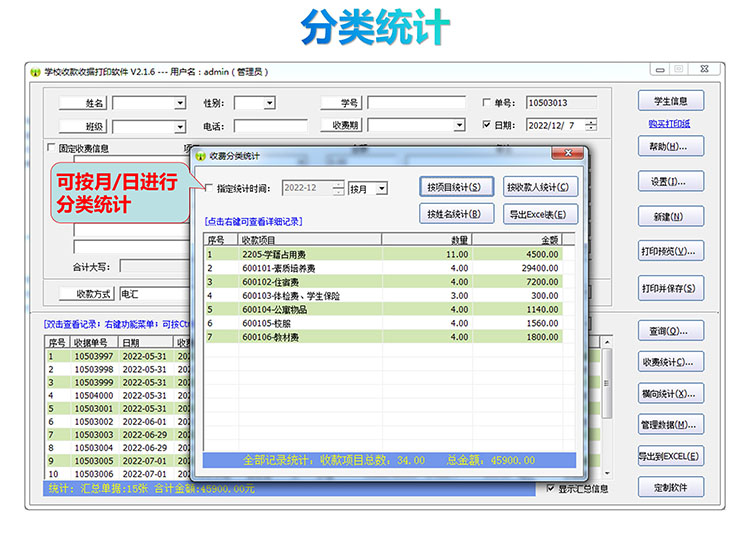The width and height of the screenshot is (750, 538).
Task: Click 收款项目 column header in dialog
Action: point(309,240)
